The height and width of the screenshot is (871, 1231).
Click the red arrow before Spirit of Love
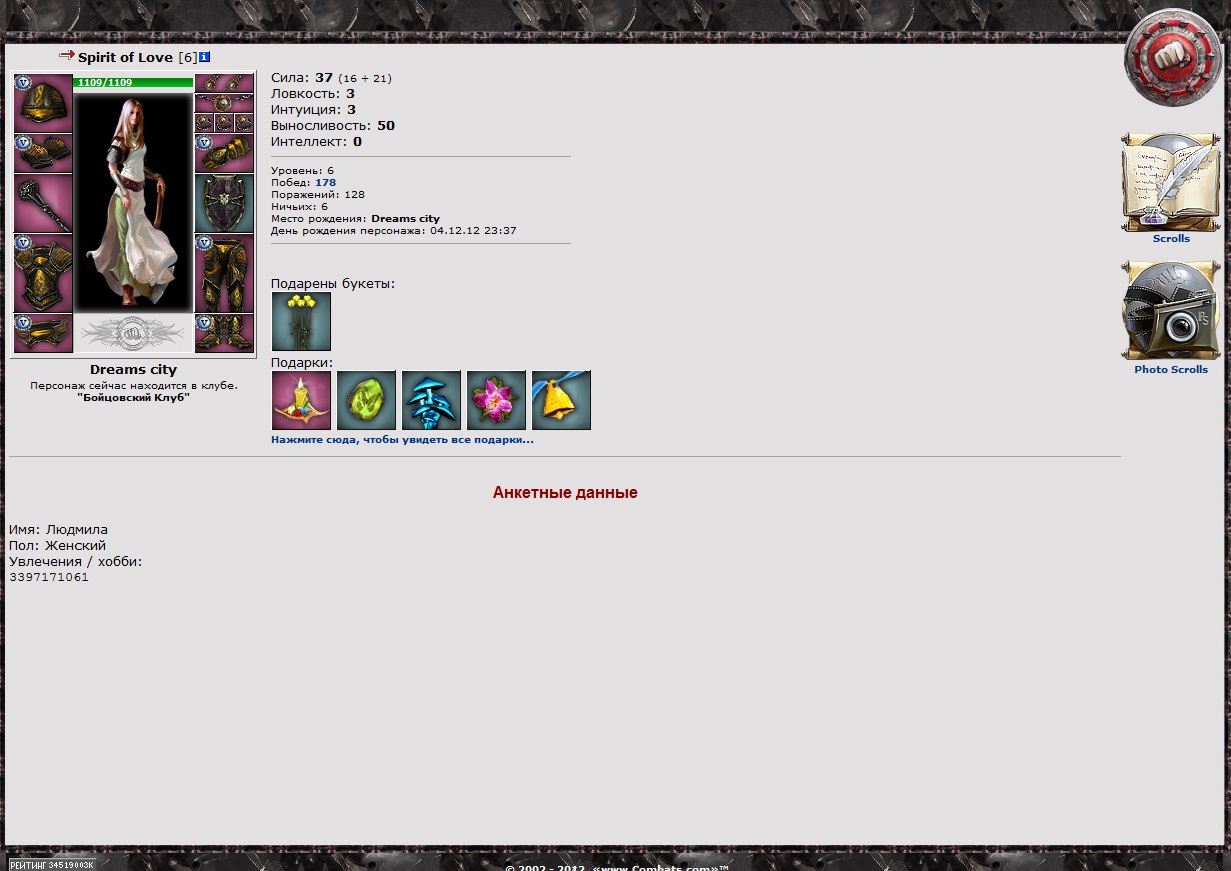tap(67, 56)
